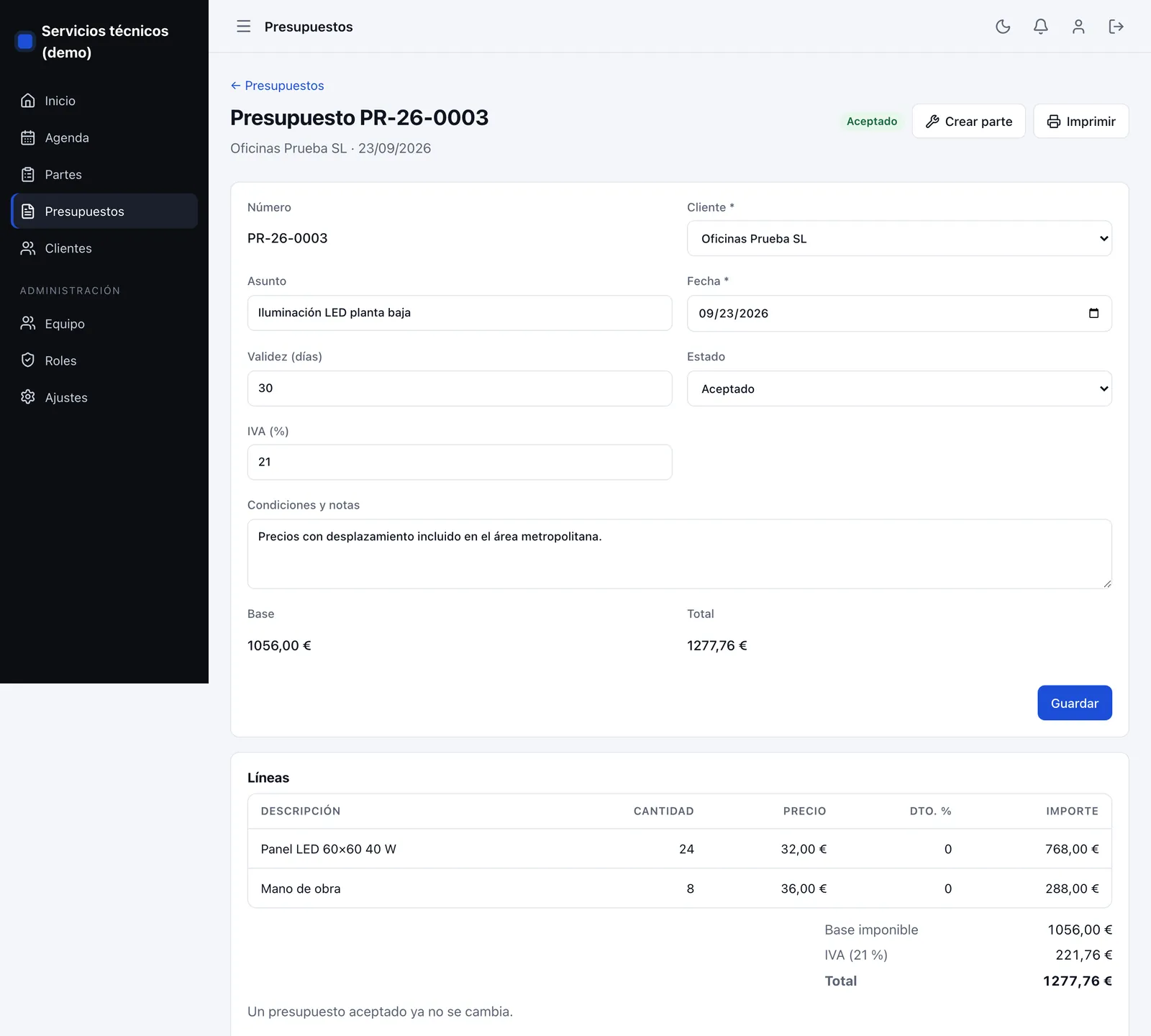Open the user profile icon

point(1078,27)
